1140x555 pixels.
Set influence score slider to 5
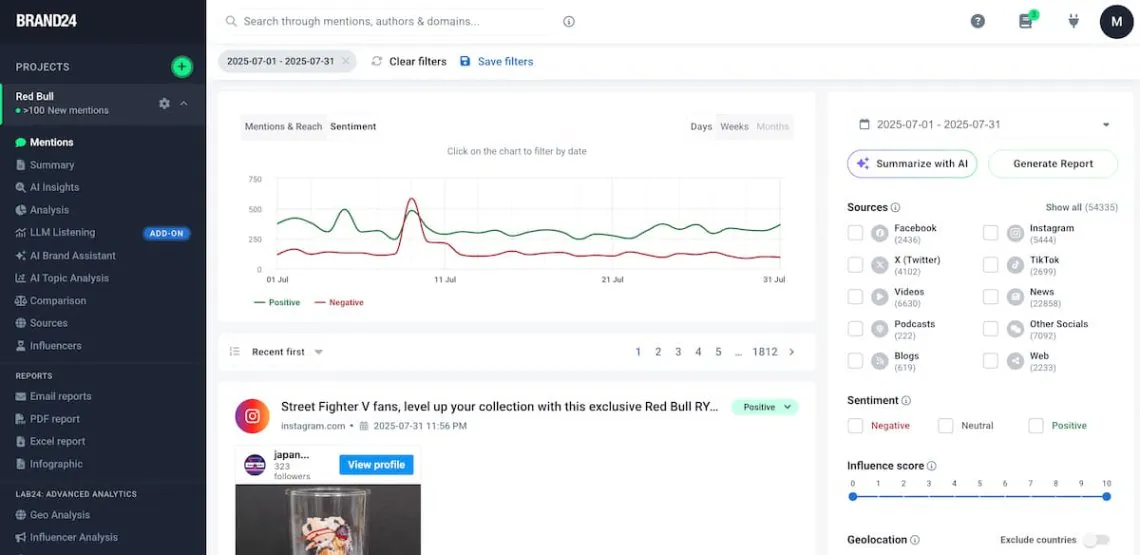(979, 497)
